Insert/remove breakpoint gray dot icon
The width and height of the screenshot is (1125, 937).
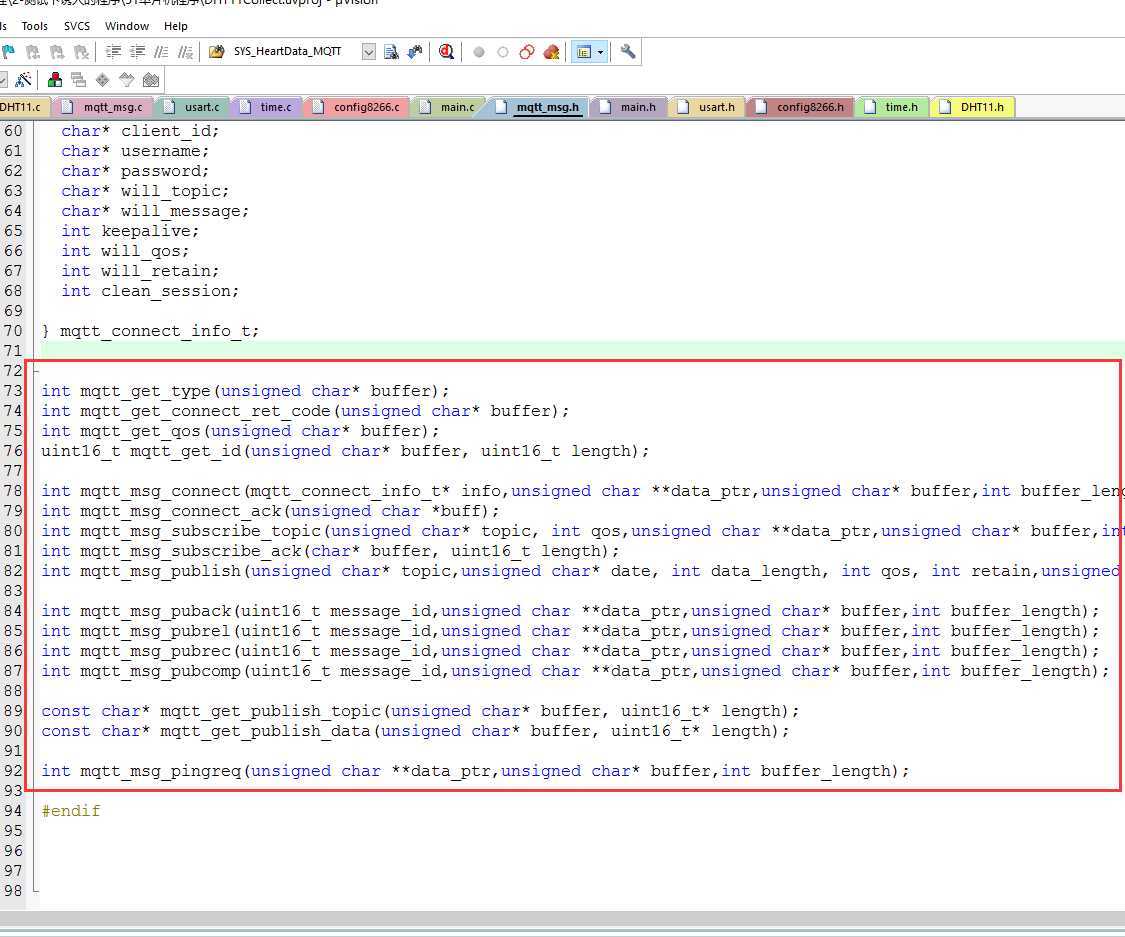(479, 52)
